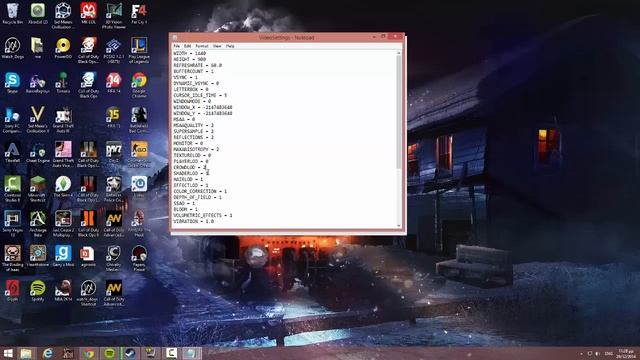Select the Uplay desktop icon

(139, 187)
